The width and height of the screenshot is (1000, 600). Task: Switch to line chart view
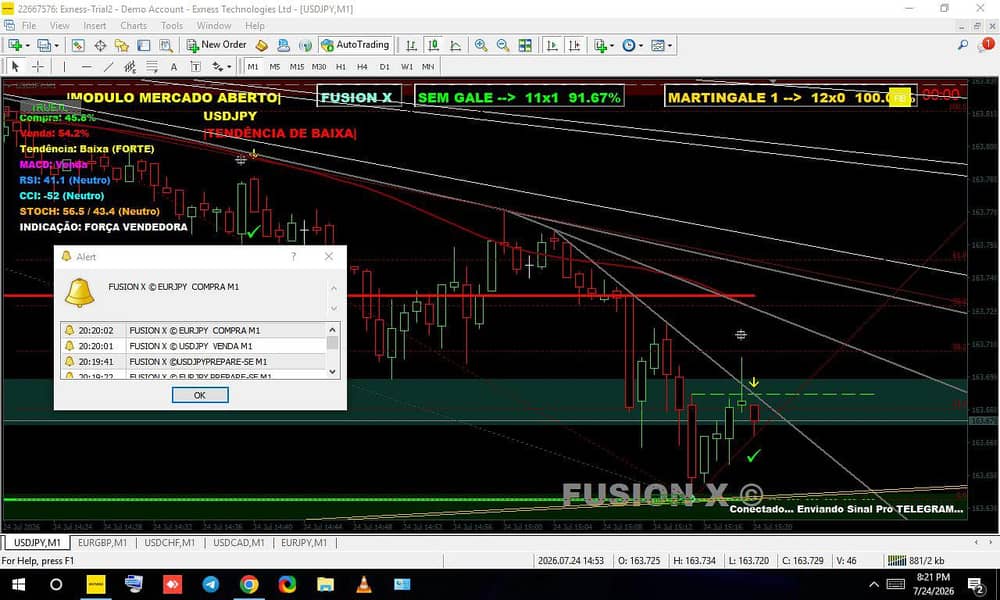pos(456,45)
